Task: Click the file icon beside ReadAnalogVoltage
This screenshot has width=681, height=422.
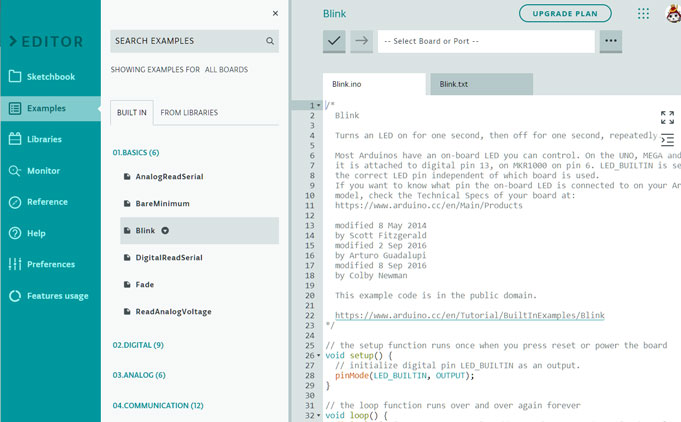Action: (127, 311)
